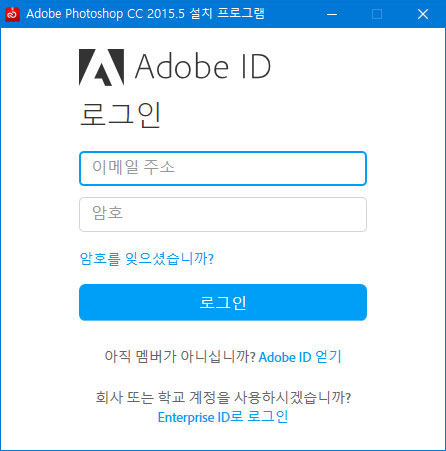Open the 암호를 잊으셨습니까? link
This screenshot has width=446, height=451.
[x=147, y=259]
